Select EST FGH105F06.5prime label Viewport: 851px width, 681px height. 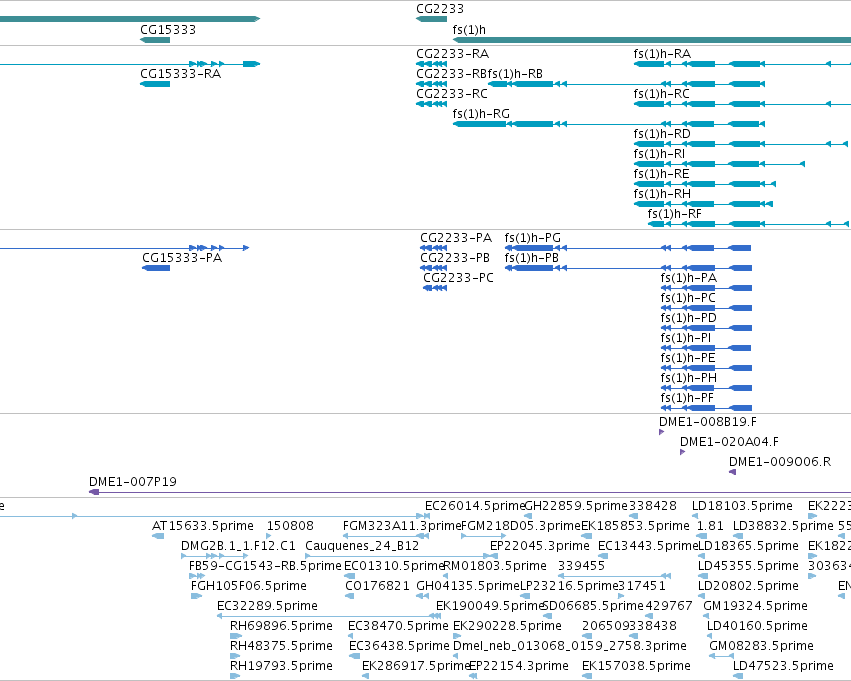click(249, 586)
